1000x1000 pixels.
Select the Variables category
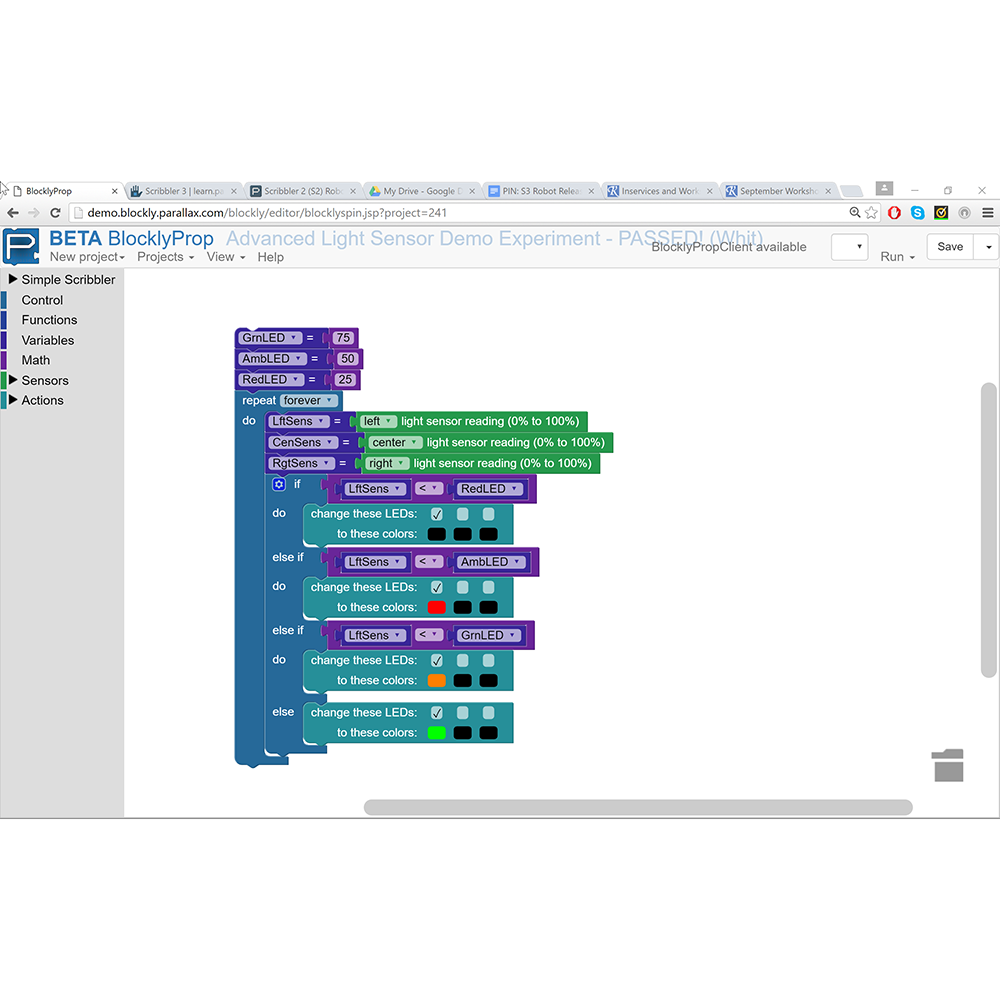pos(48,340)
